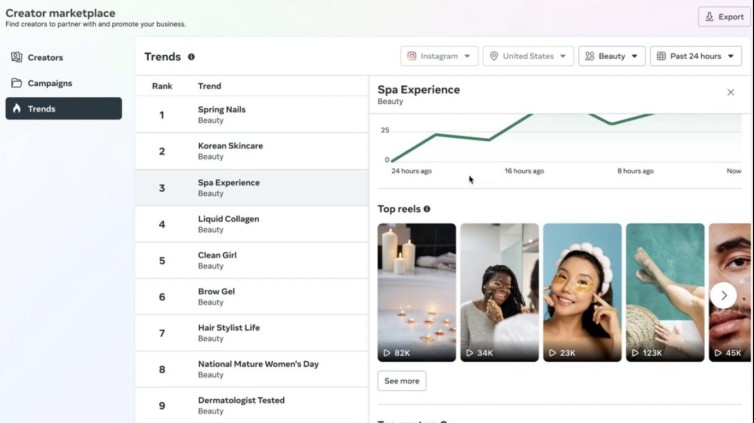Go to the Creators section
The height and width of the screenshot is (423, 754).
[63, 57]
